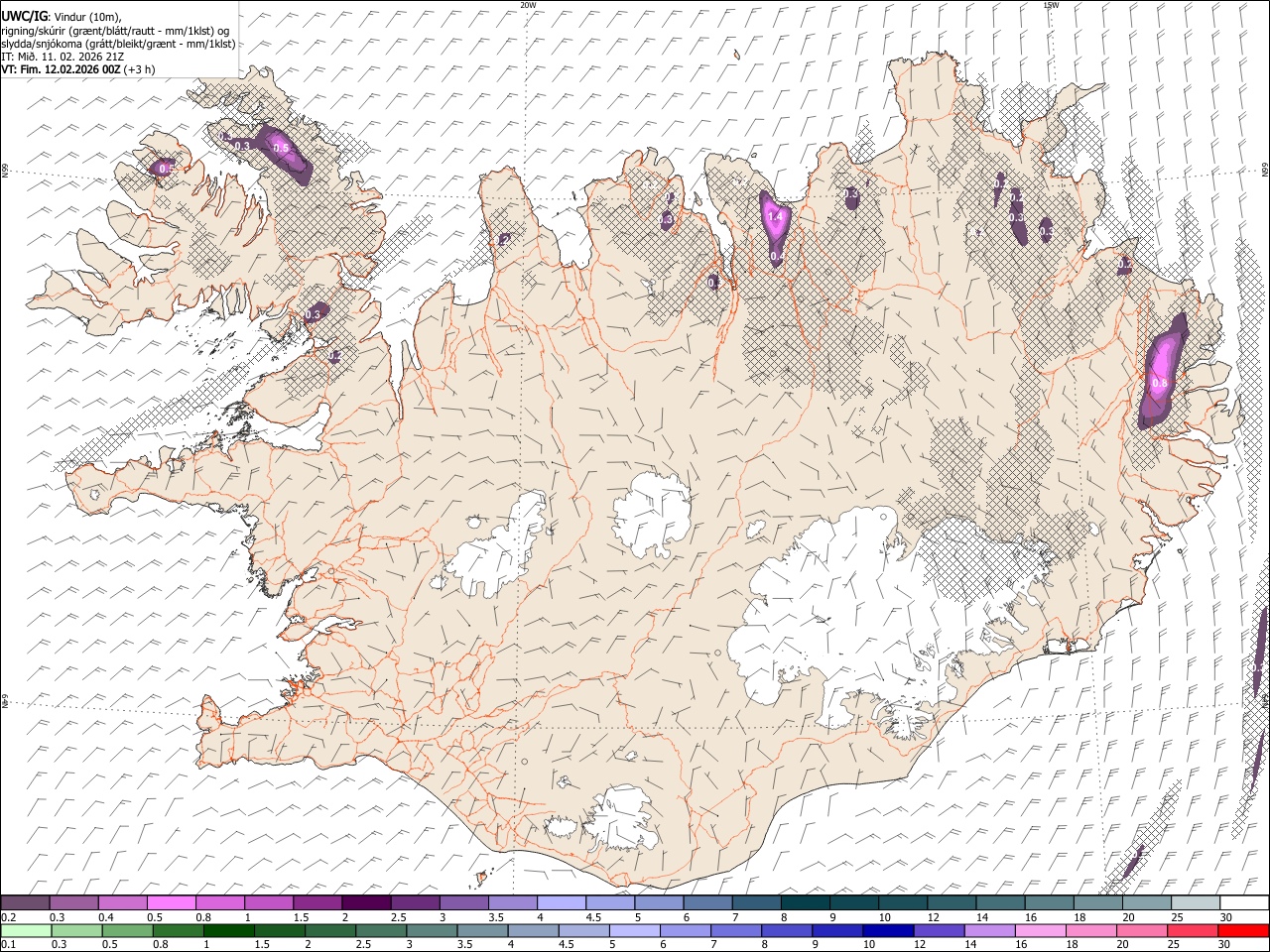The image size is (1270, 952).
Task: Pick the upper scale swatch between 25 and 30
Action: pyautogui.click(x=1197, y=902)
